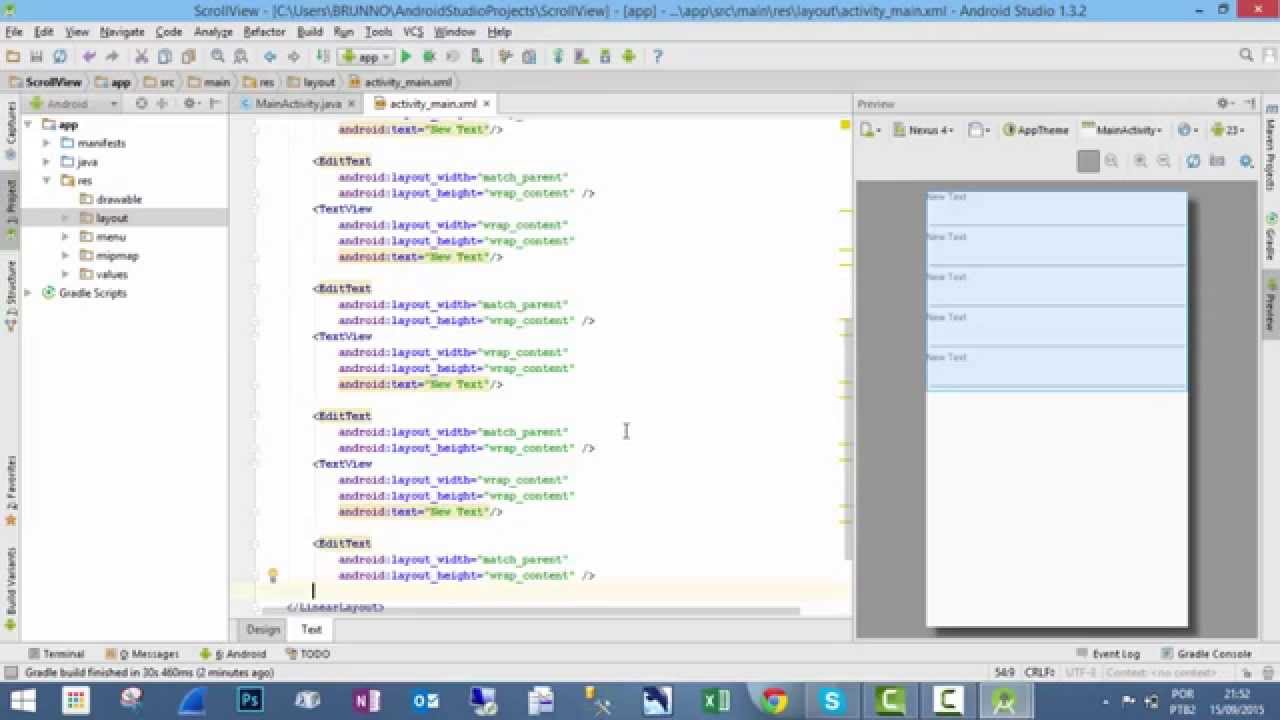Select the layout folder in tree
The image size is (1280, 720).
pos(112,218)
